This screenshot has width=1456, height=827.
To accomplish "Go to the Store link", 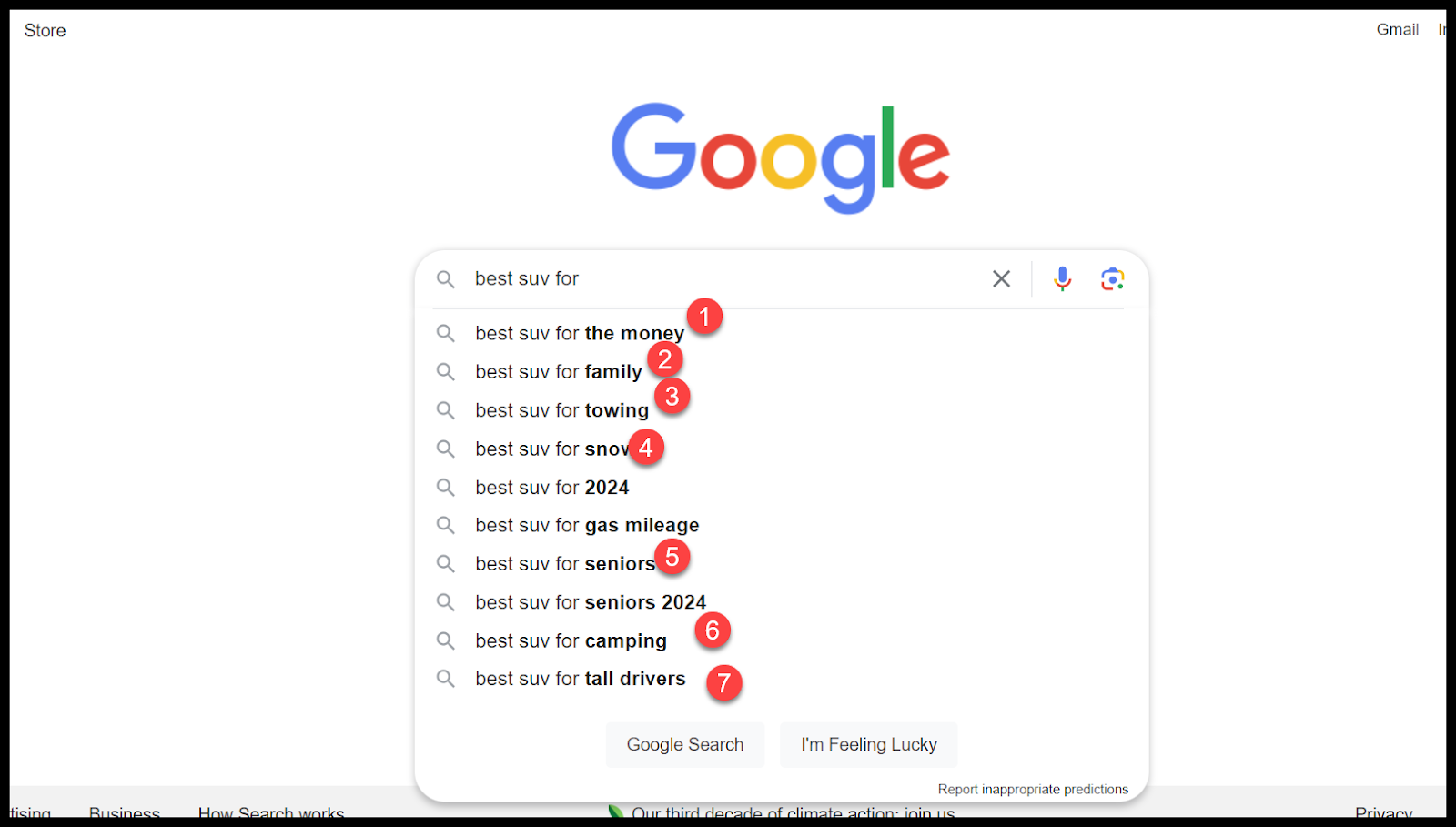I will [x=45, y=31].
